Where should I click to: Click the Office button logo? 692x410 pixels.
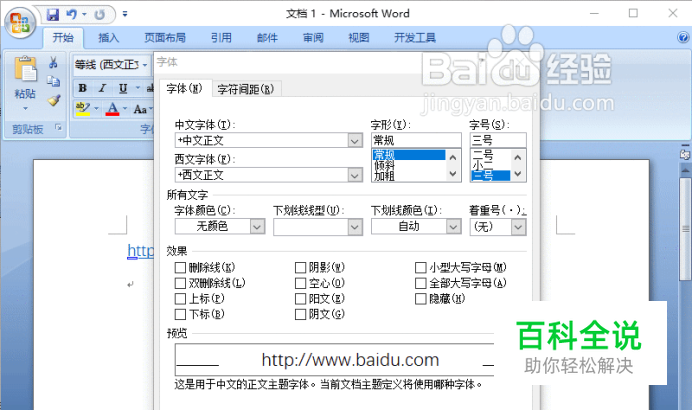[20, 23]
